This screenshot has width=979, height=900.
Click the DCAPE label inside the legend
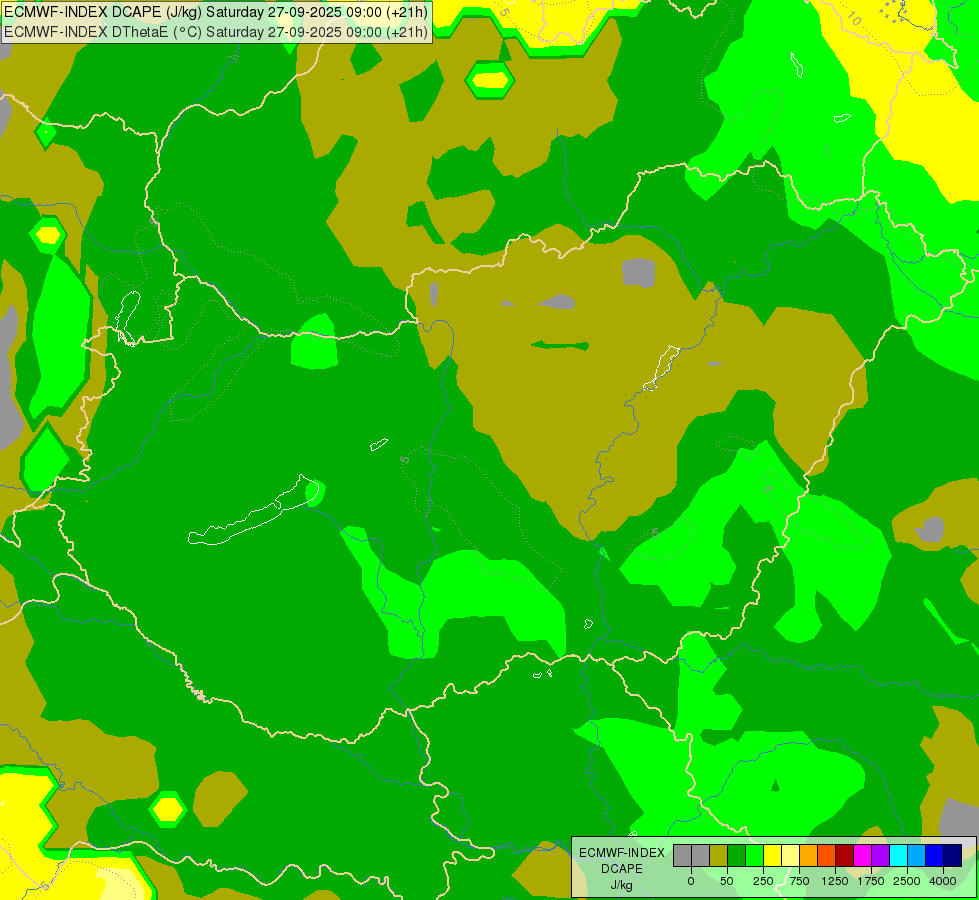622,869
